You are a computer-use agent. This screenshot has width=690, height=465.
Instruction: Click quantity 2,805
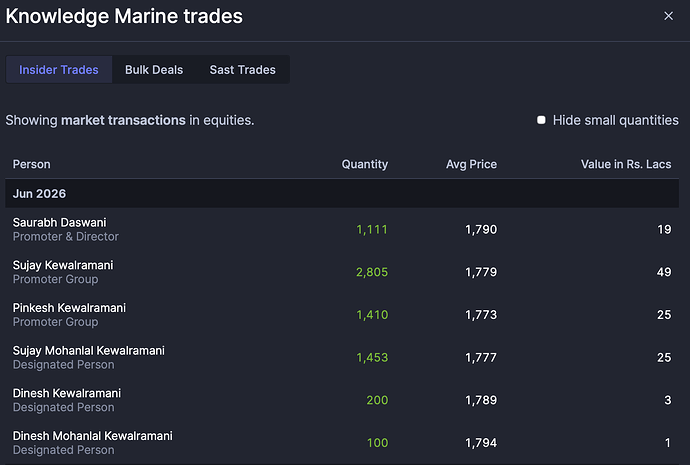pos(372,272)
